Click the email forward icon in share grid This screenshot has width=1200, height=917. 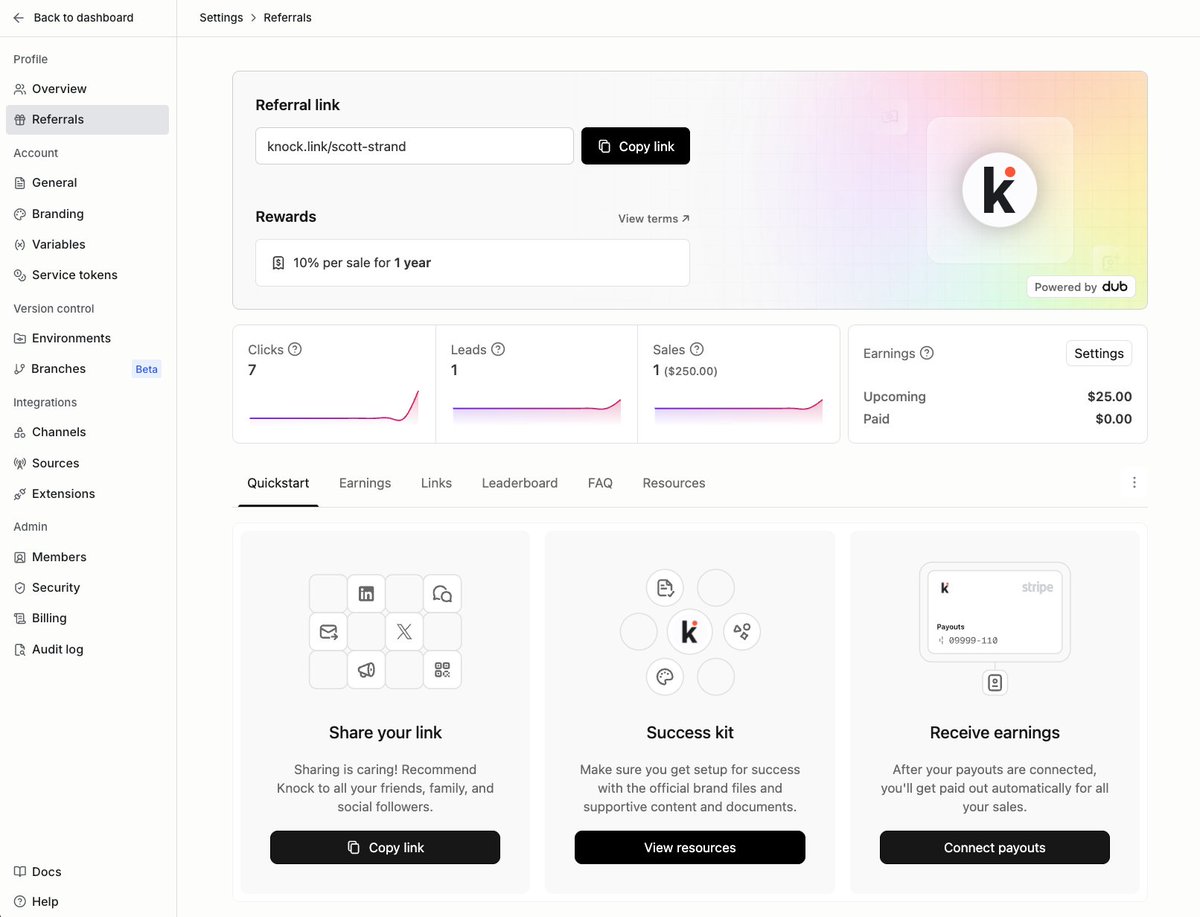[x=328, y=632]
